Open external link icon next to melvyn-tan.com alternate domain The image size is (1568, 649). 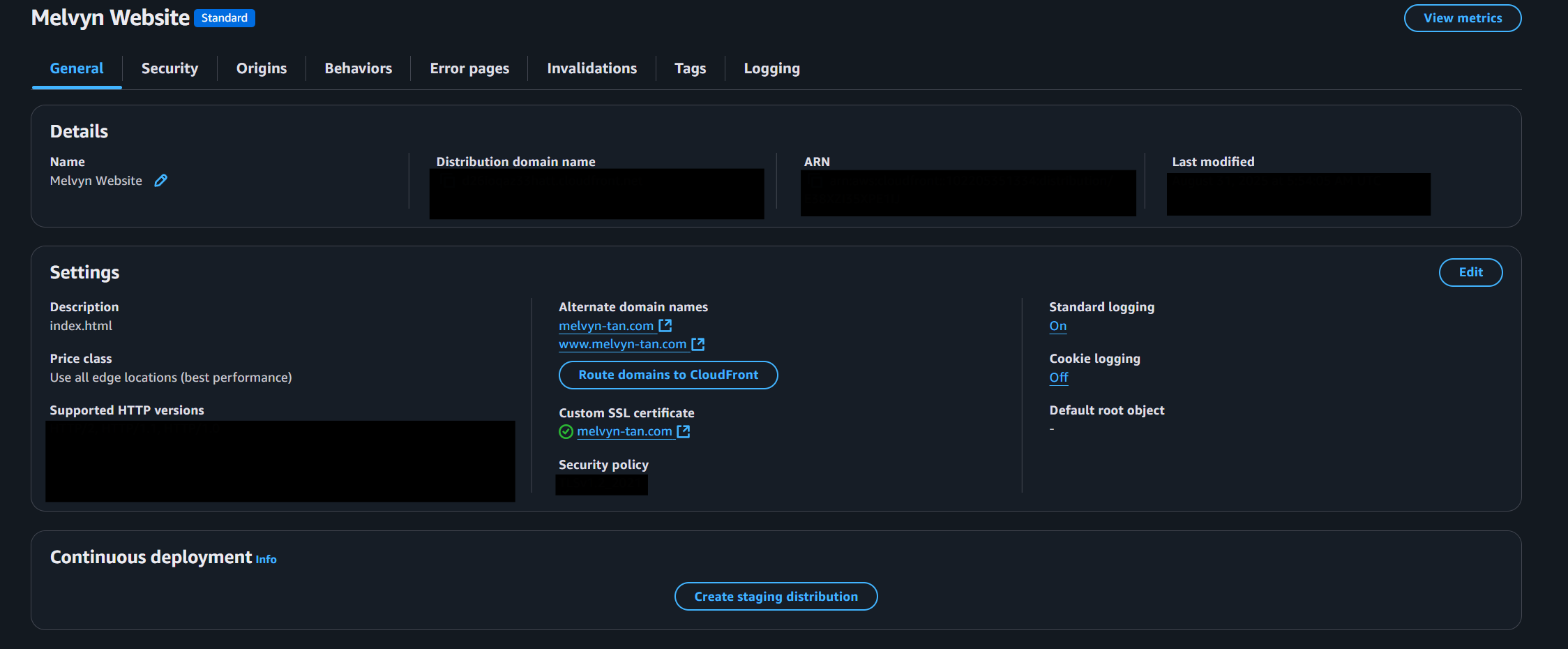pos(665,325)
